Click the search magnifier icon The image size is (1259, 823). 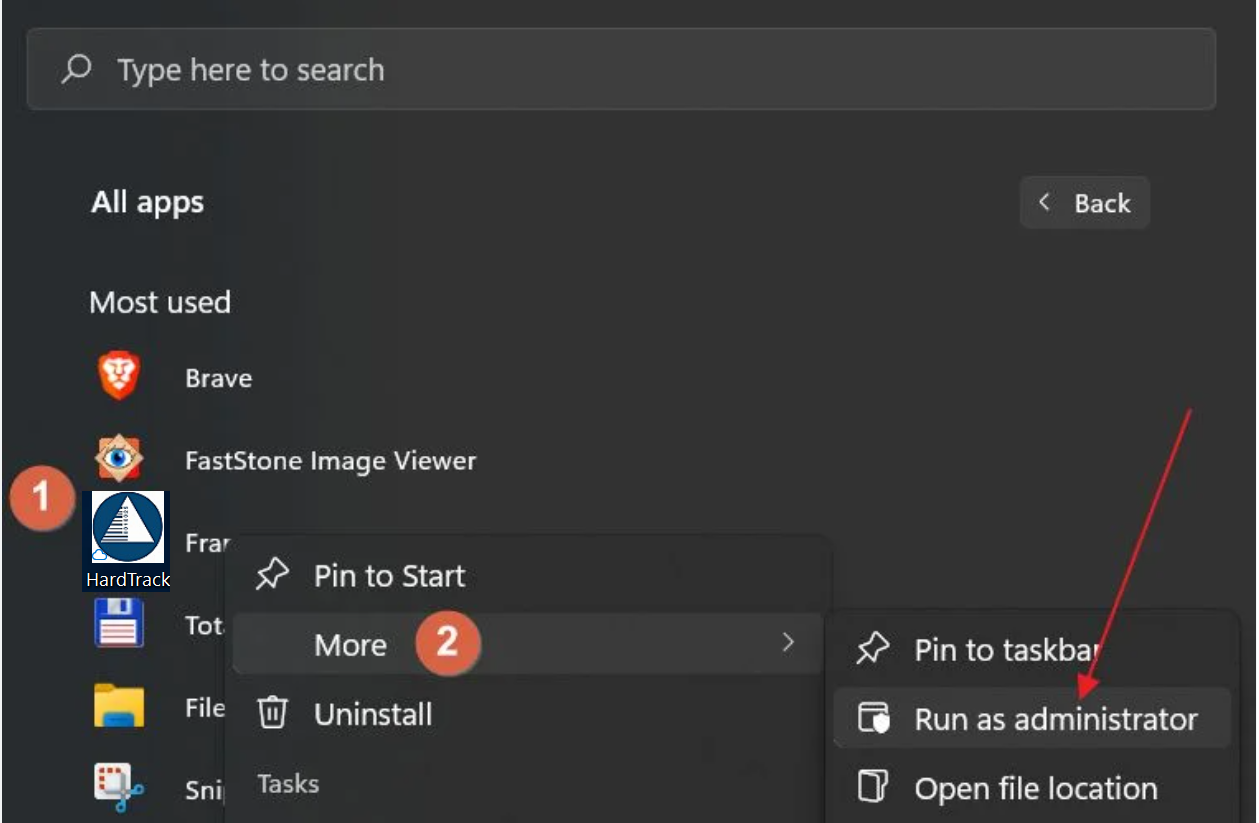[x=77, y=69]
